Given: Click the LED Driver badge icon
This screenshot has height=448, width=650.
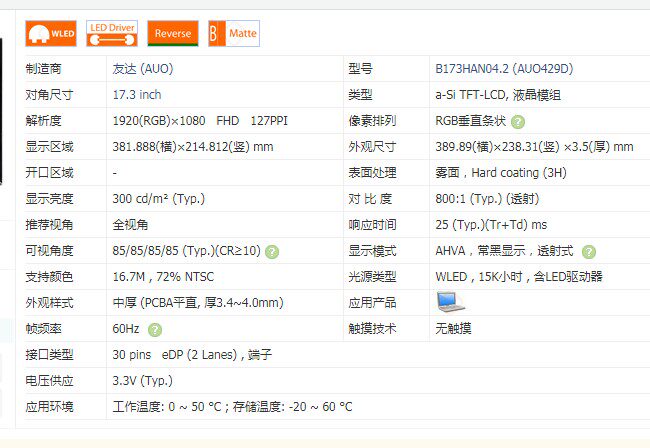Looking at the screenshot, I should coord(112,34).
